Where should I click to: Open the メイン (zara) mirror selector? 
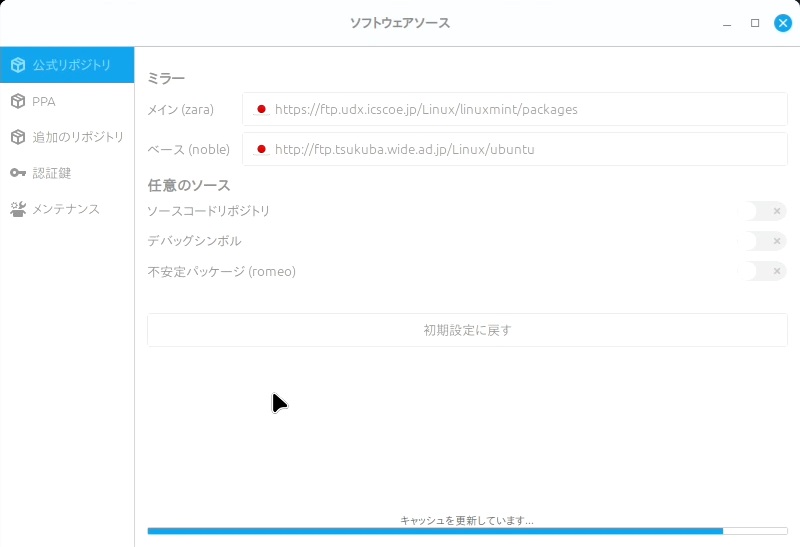514,109
